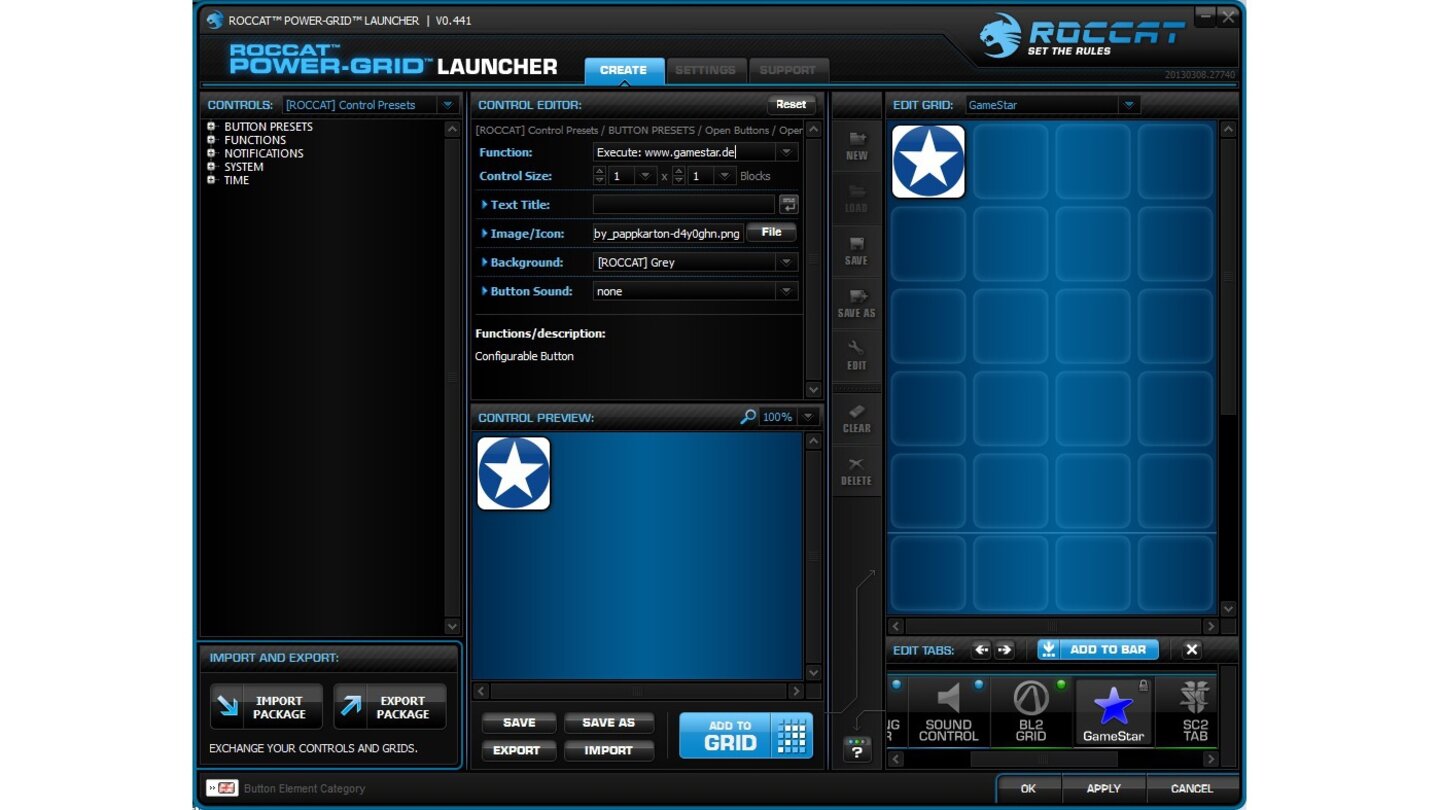This screenshot has width=1440, height=810.
Task: Click the Image/Icon filename field
Action: (x=668, y=233)
